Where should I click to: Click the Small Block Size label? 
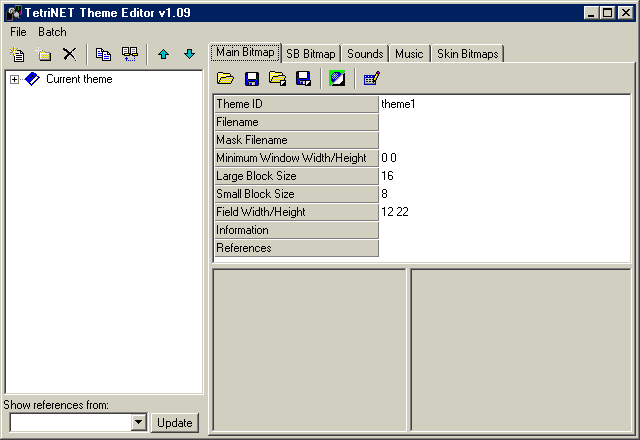coord(296,194)
